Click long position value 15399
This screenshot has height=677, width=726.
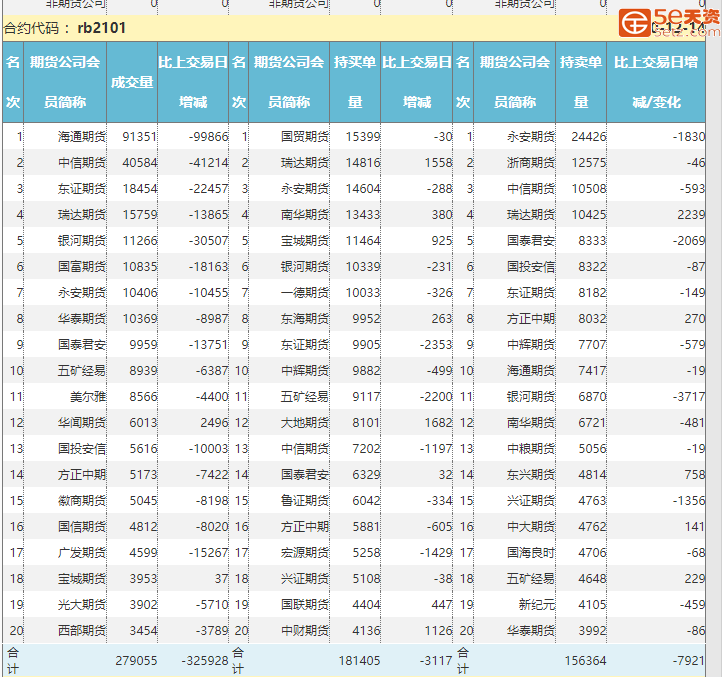pos(363,137)
